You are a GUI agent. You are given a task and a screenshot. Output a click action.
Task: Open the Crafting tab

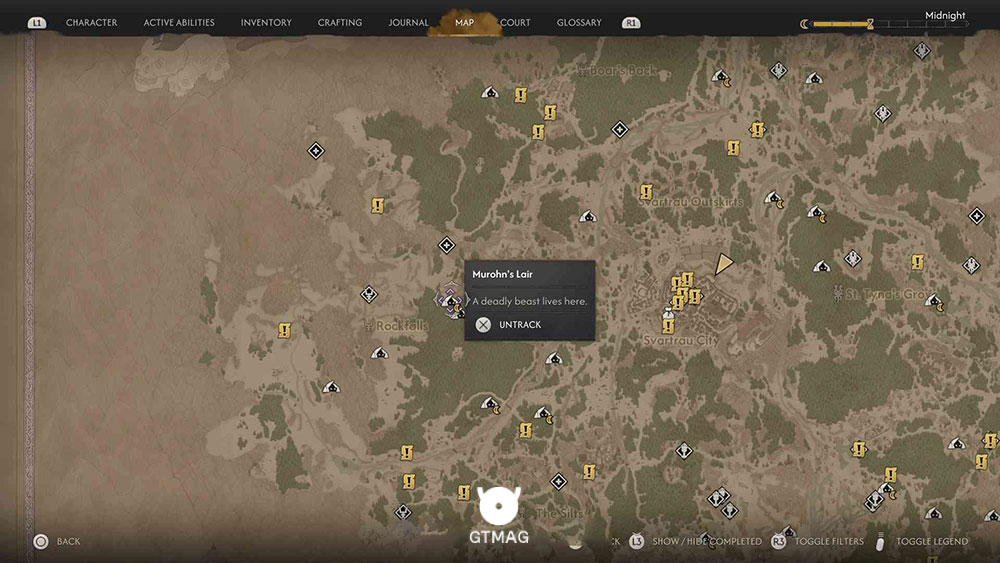340,22
